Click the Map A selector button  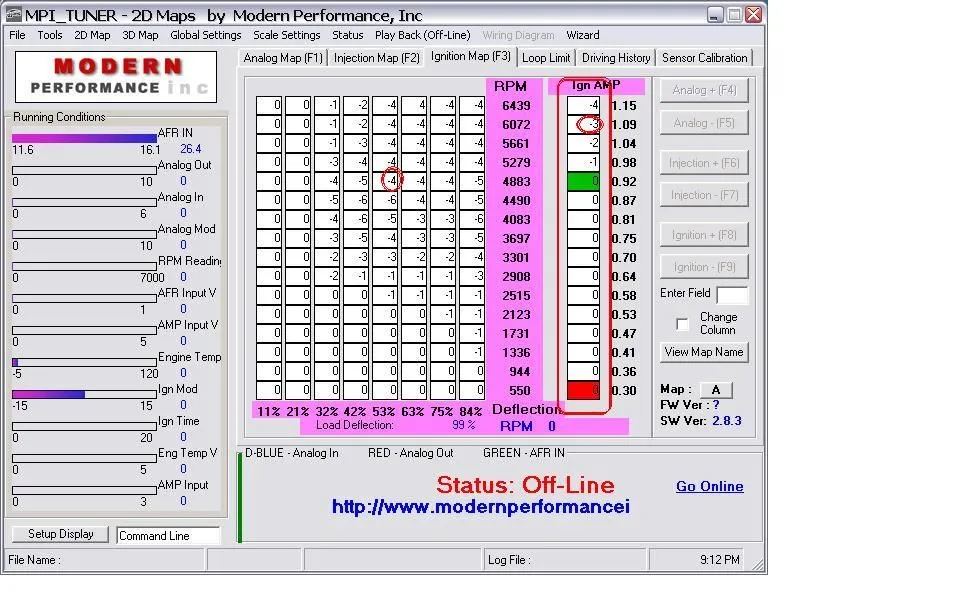point(715,390)
